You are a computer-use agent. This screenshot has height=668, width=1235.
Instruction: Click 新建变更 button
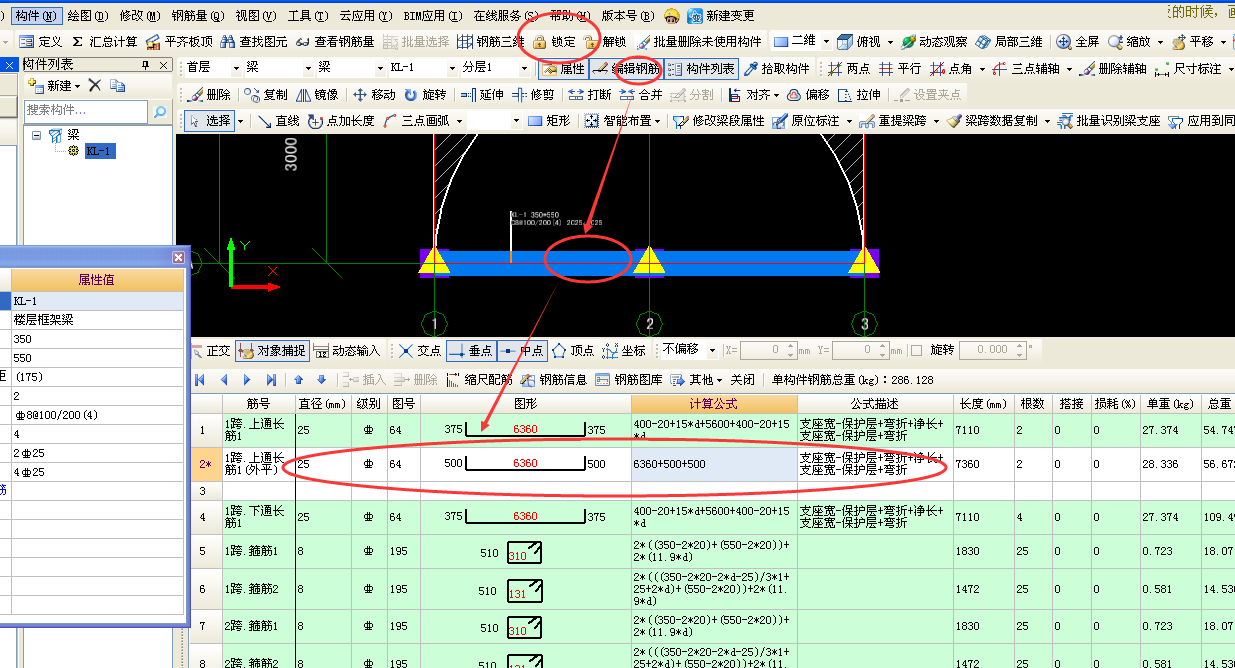click(722, 16)
